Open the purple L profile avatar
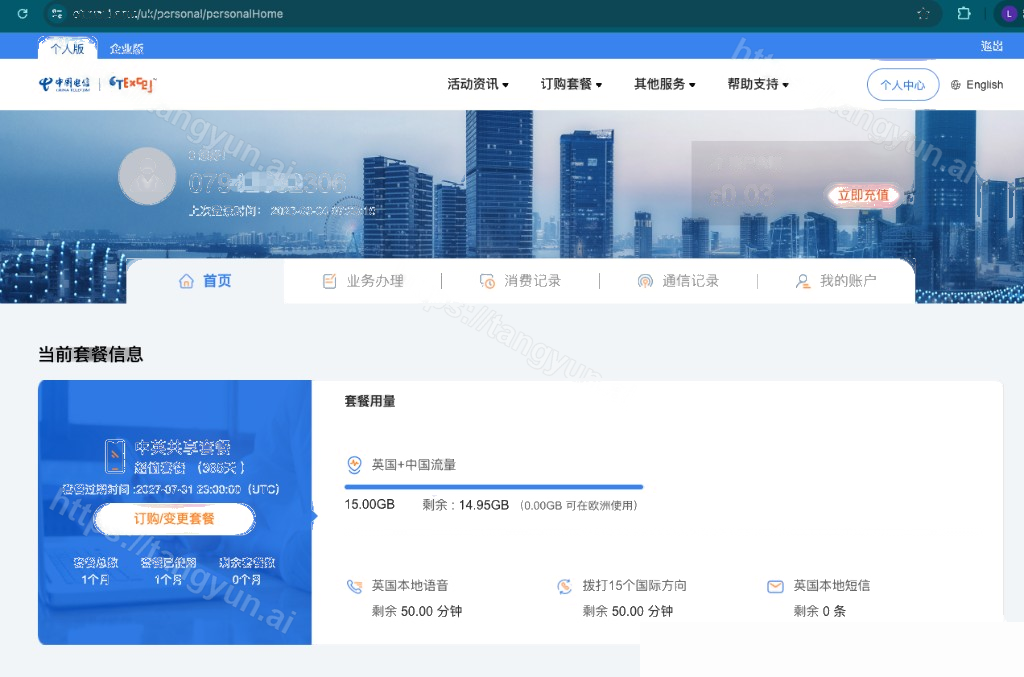 pos(1009,14)
